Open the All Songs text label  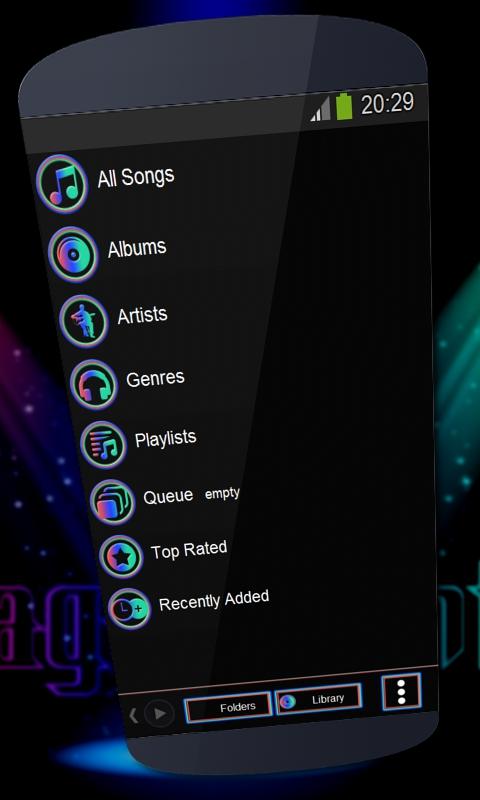pos(136,177)
